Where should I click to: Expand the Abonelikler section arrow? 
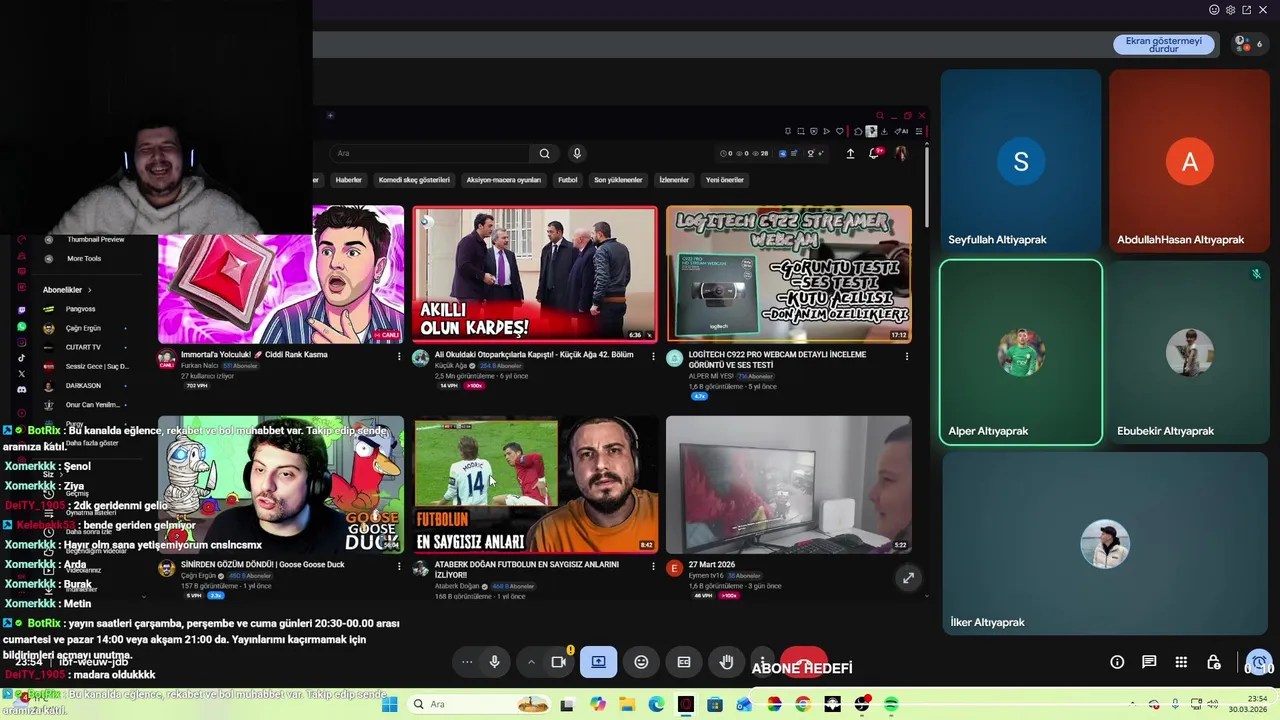click(x=89, y=290)
